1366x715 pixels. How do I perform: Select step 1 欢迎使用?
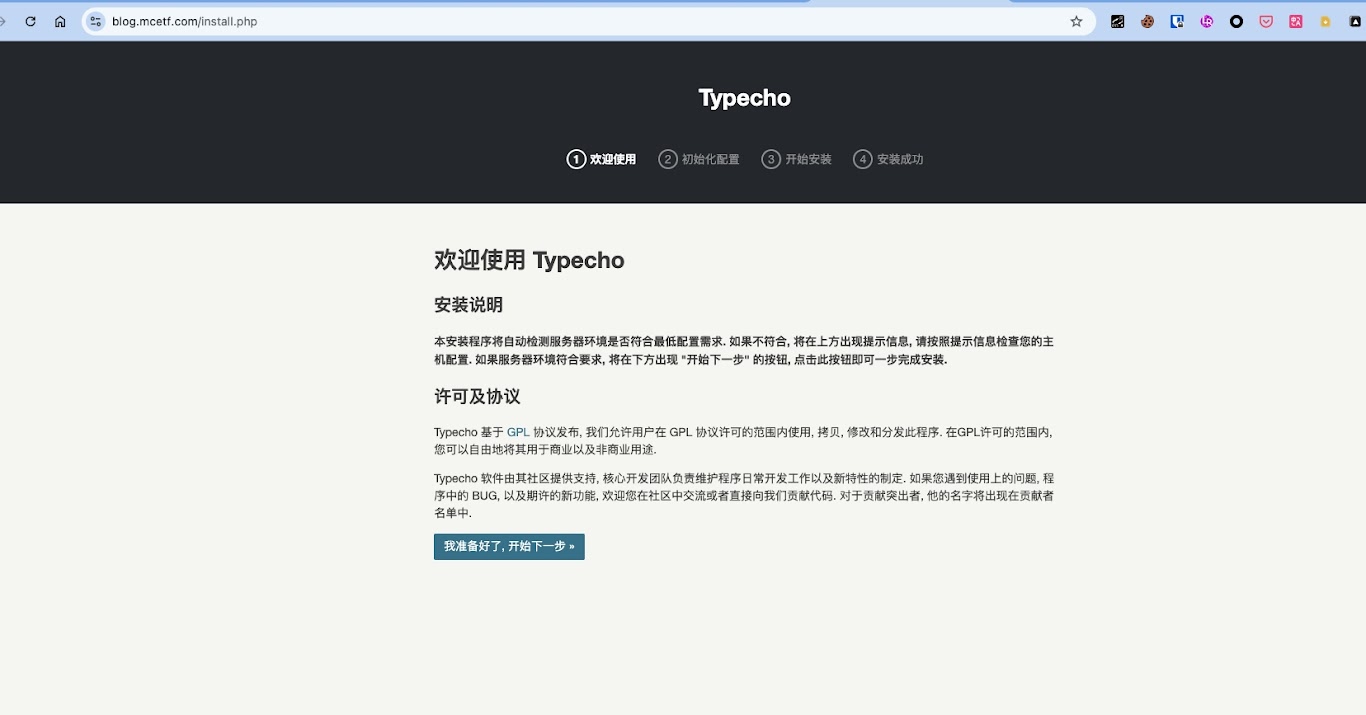pos(601,159)
